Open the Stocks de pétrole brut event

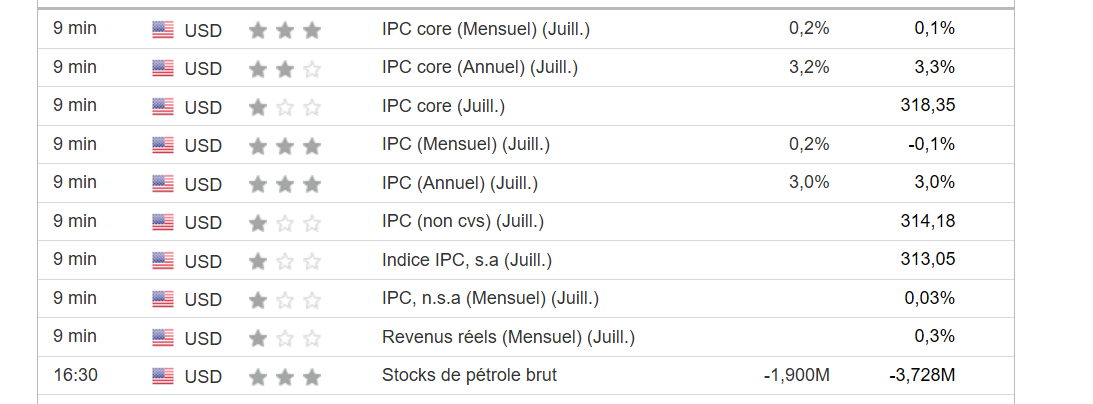[469, 375]
